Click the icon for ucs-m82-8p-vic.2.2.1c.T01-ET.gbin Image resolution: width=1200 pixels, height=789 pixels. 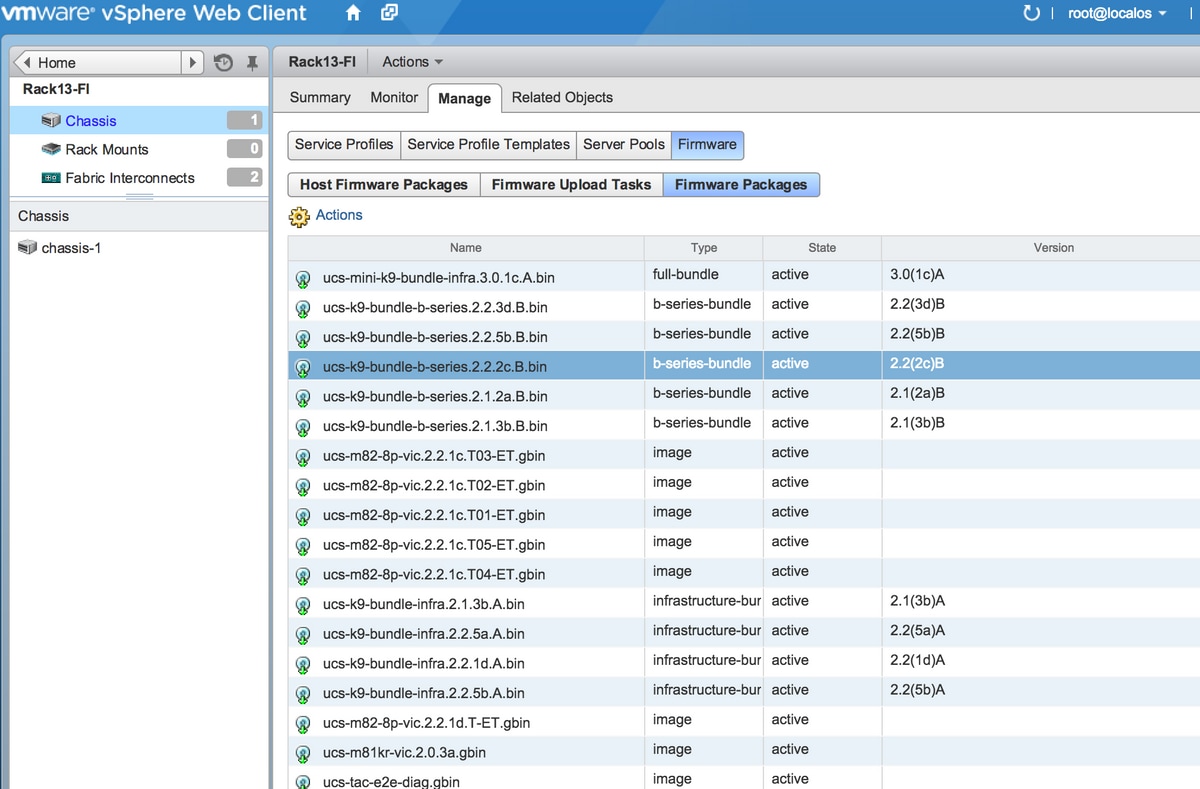pyautogui.click(x=303, y=517)
